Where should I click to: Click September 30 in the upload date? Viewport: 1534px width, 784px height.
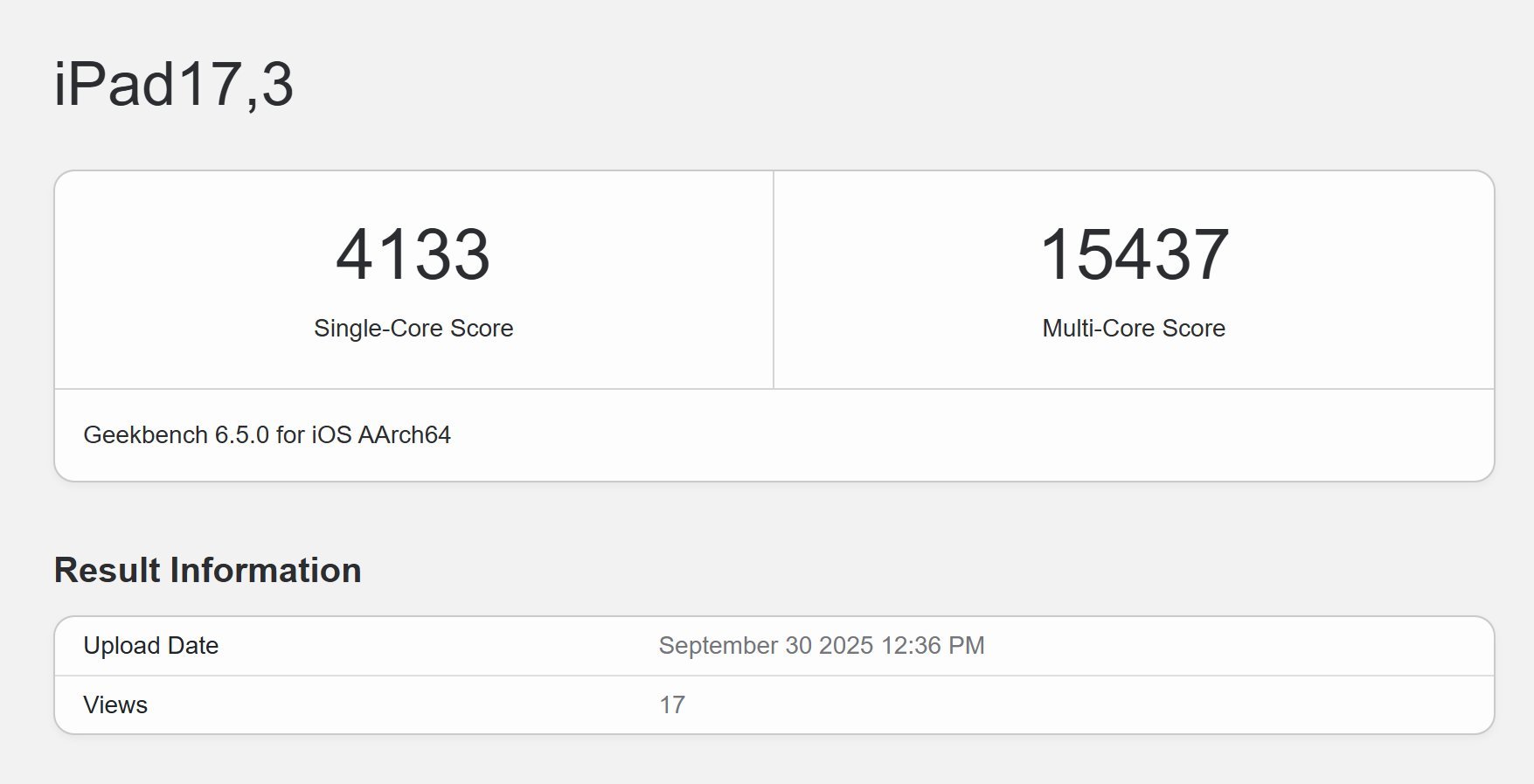pyautogui.click(x=735, y=646)
